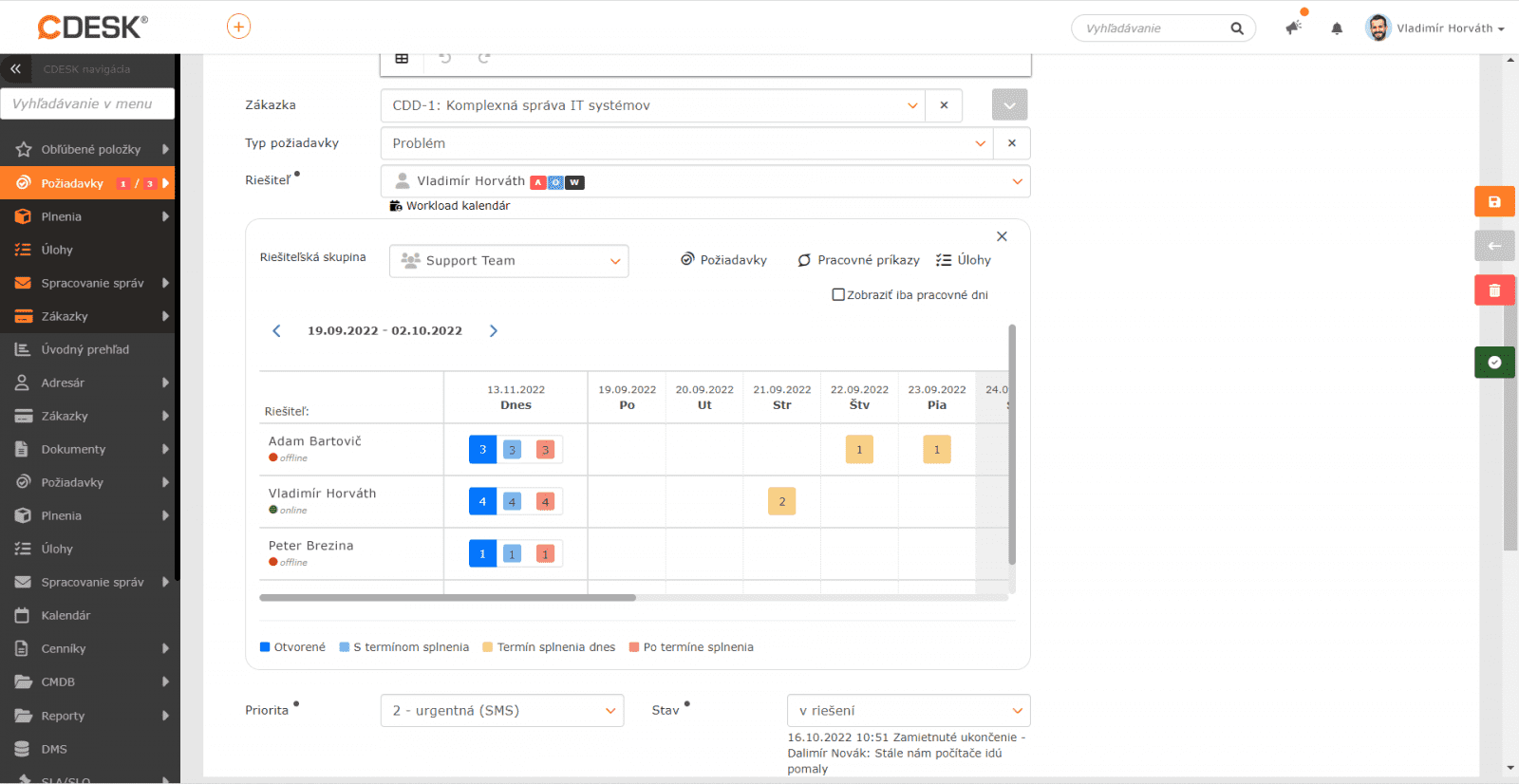Enable Zobraziť iba pracovné dni checkbox
This screenshot has width=1519, height=784.
[x=838, y=295]
